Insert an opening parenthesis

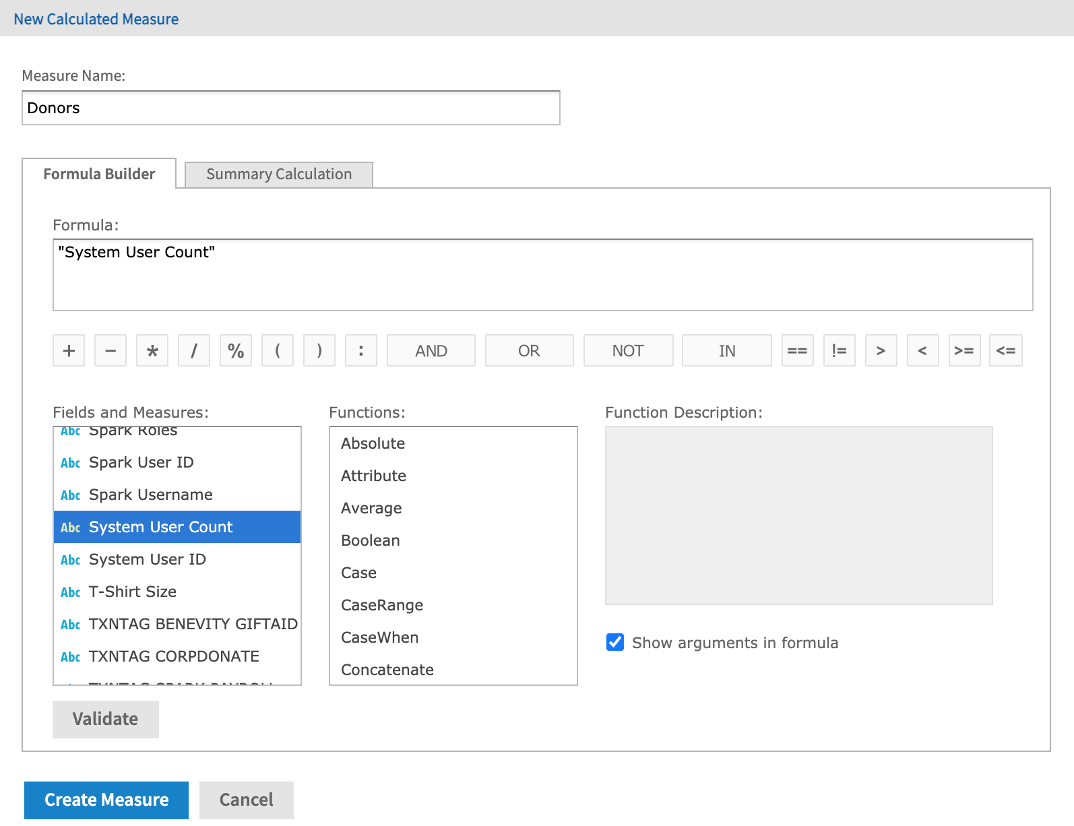[277, 351]
